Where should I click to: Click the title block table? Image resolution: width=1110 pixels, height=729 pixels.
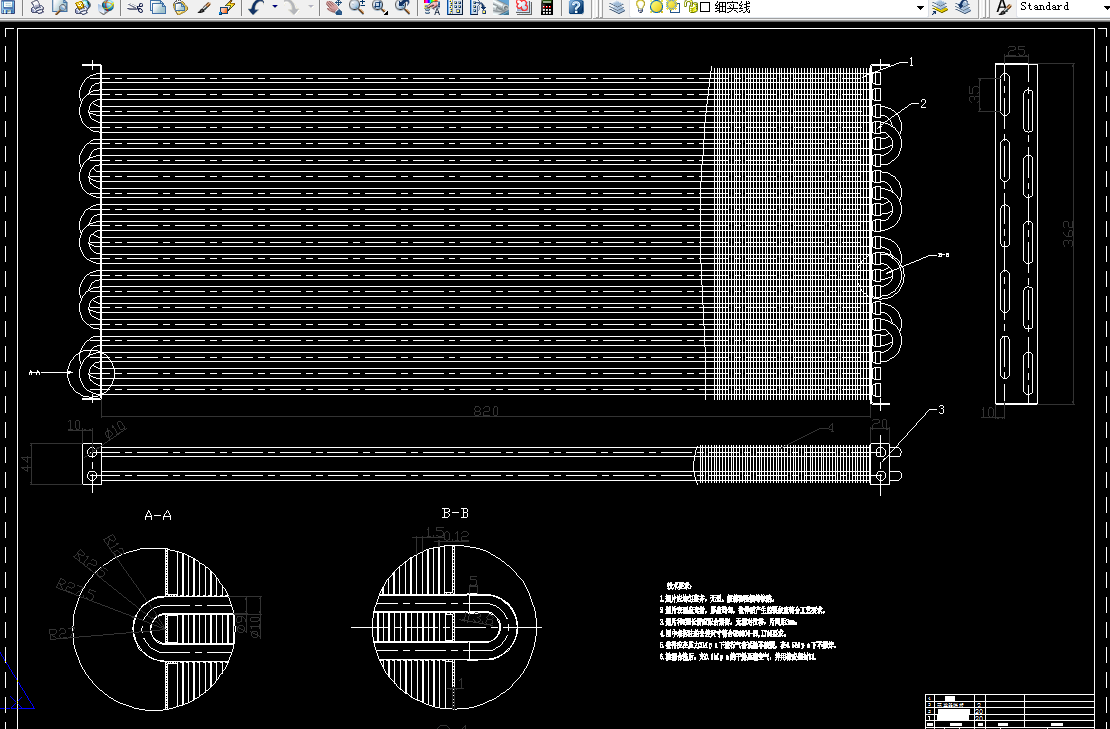1010,711
